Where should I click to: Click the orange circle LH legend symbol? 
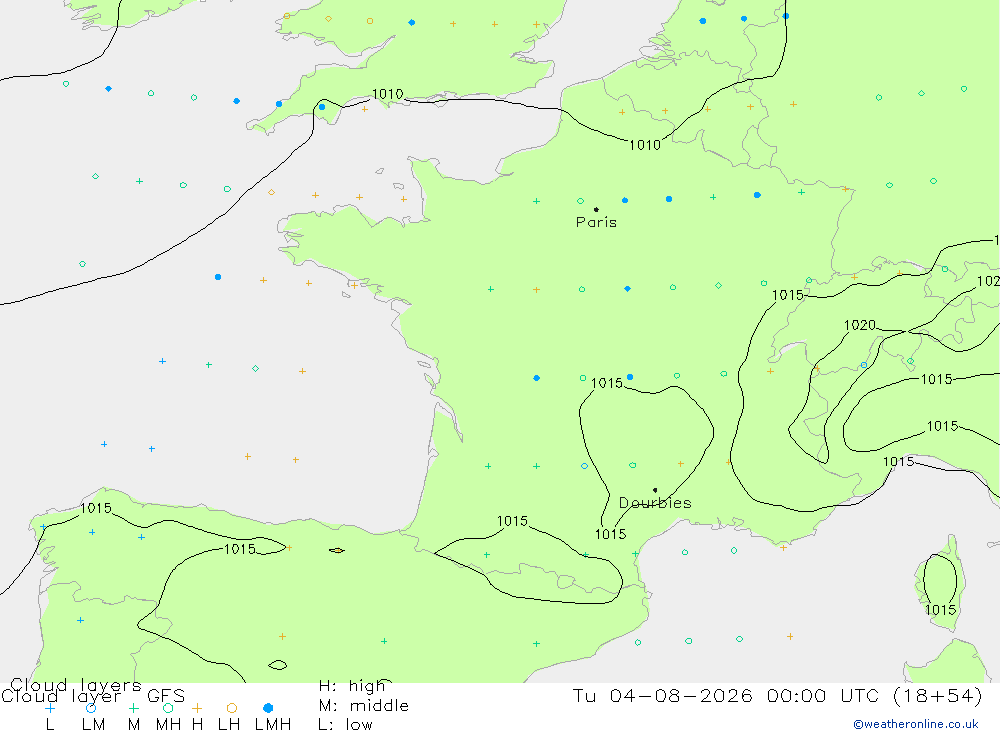click(x=232, y=708)
